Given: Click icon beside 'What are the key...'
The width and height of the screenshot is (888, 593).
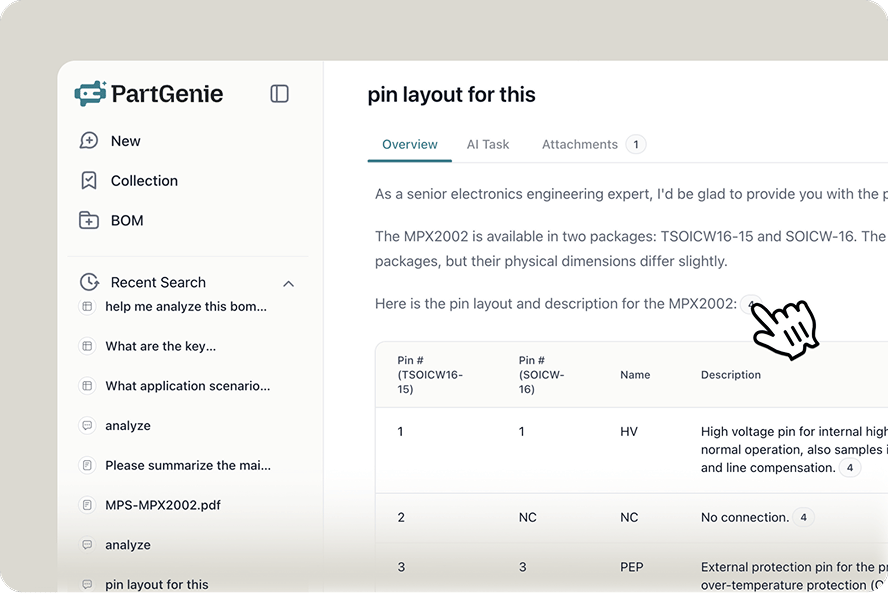Looking at the screenshot, I should 87,346.
